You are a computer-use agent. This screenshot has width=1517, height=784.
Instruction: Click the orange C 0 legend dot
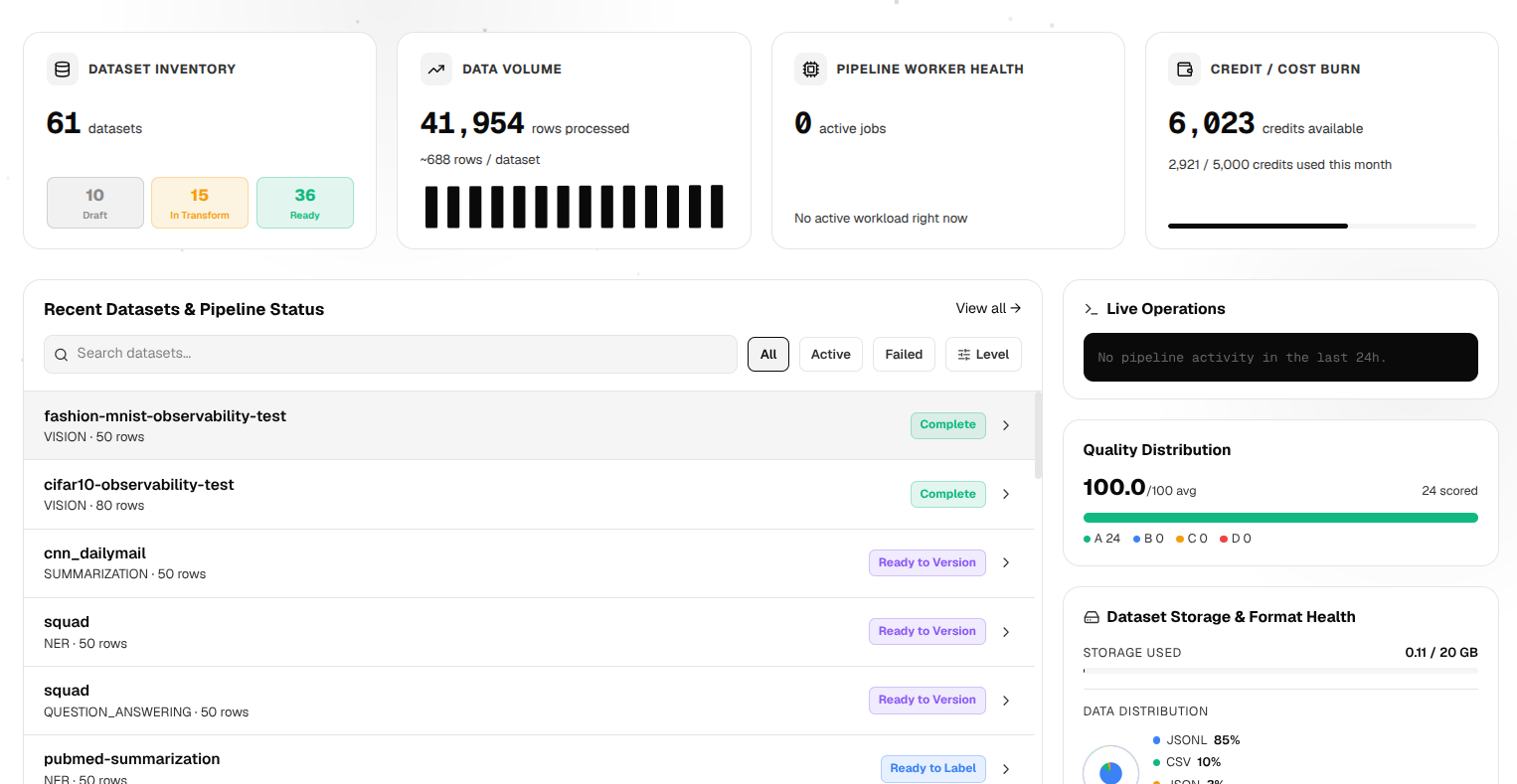1180,539
